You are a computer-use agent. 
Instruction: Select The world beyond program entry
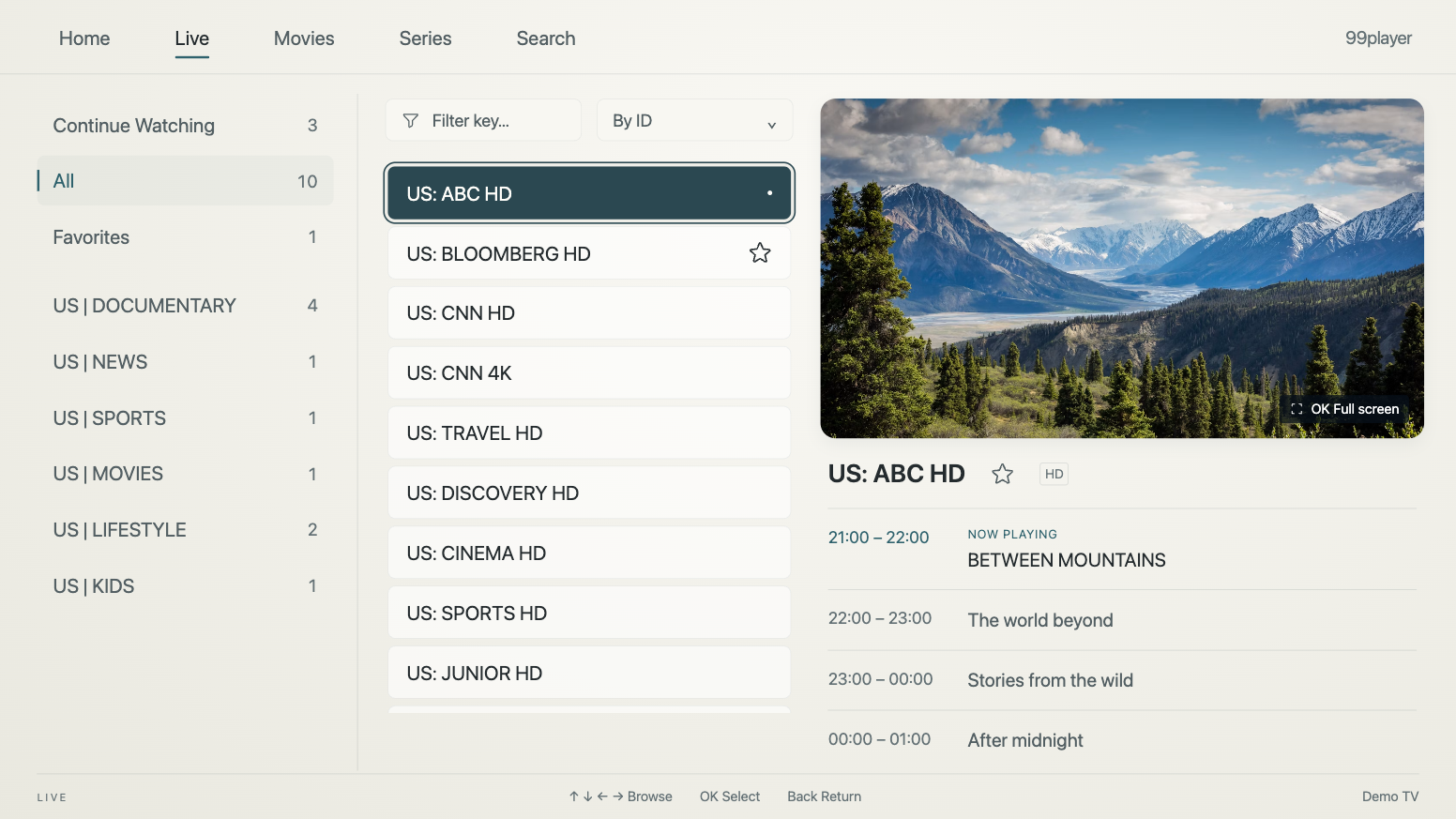click(1122, 620)
